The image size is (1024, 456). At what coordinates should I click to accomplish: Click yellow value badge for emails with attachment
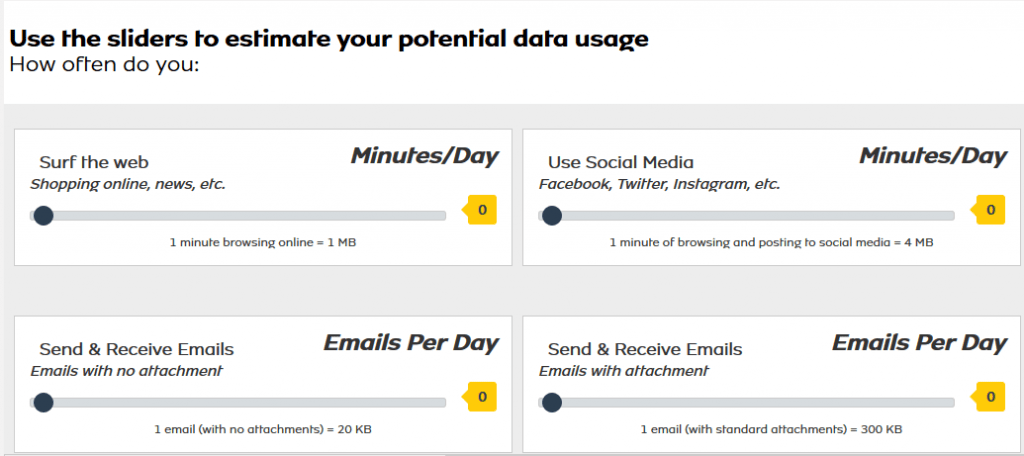tap(990, 397)
